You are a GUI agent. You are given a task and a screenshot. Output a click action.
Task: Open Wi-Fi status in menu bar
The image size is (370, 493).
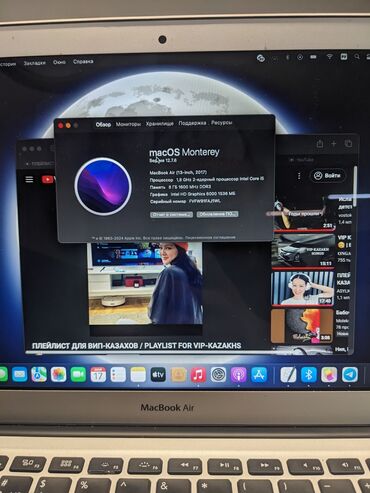[x=329, y=57]
